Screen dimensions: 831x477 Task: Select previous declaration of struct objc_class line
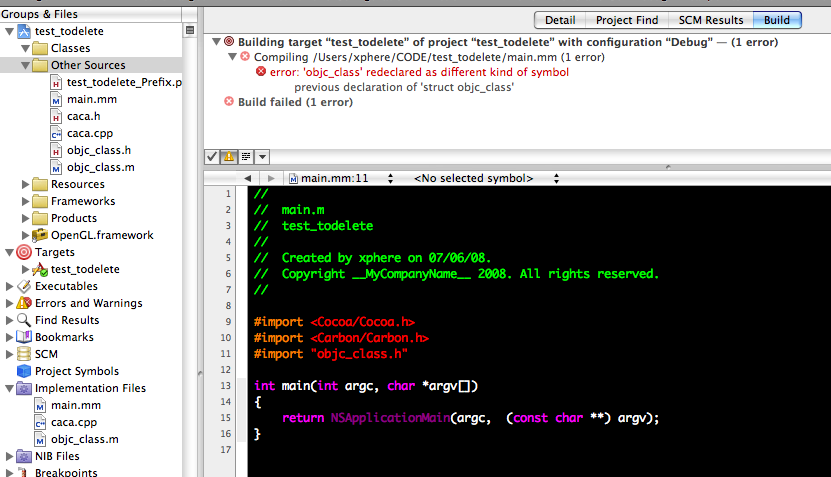404,87
